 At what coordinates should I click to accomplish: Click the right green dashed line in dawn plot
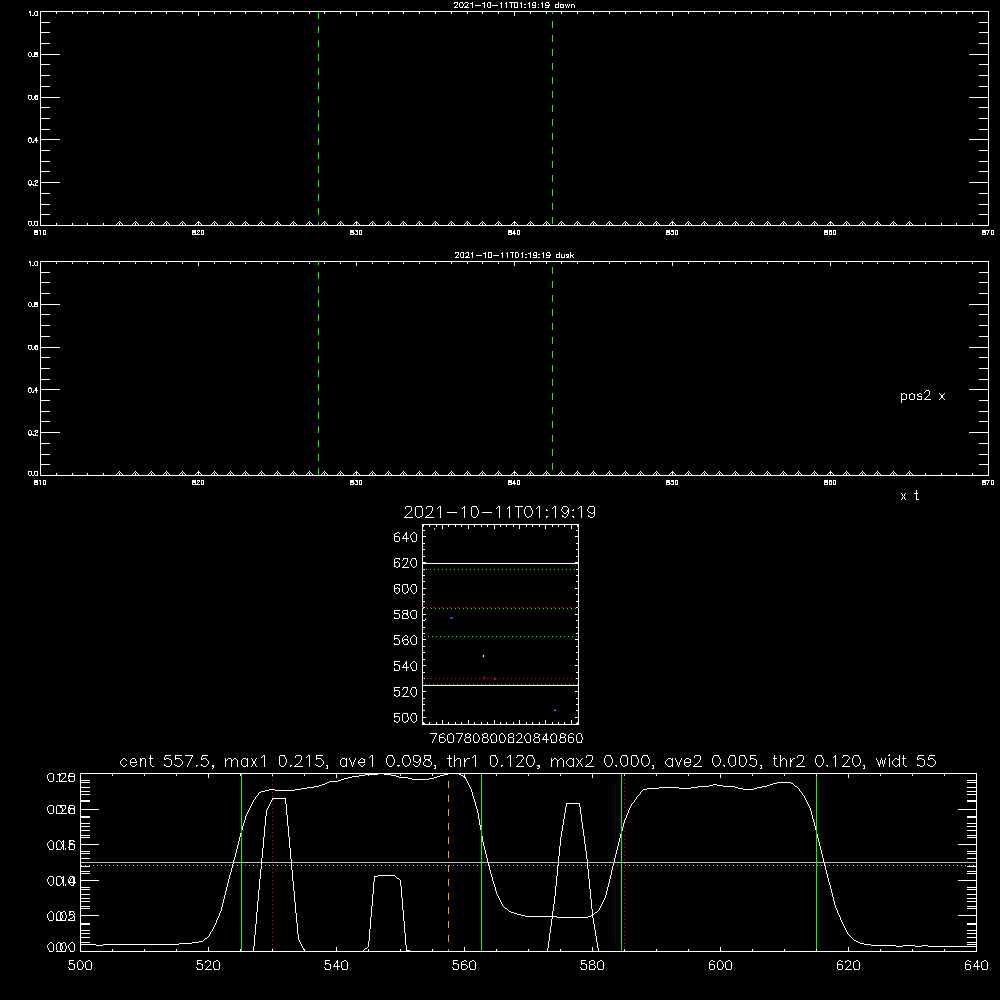pos(552,119)
